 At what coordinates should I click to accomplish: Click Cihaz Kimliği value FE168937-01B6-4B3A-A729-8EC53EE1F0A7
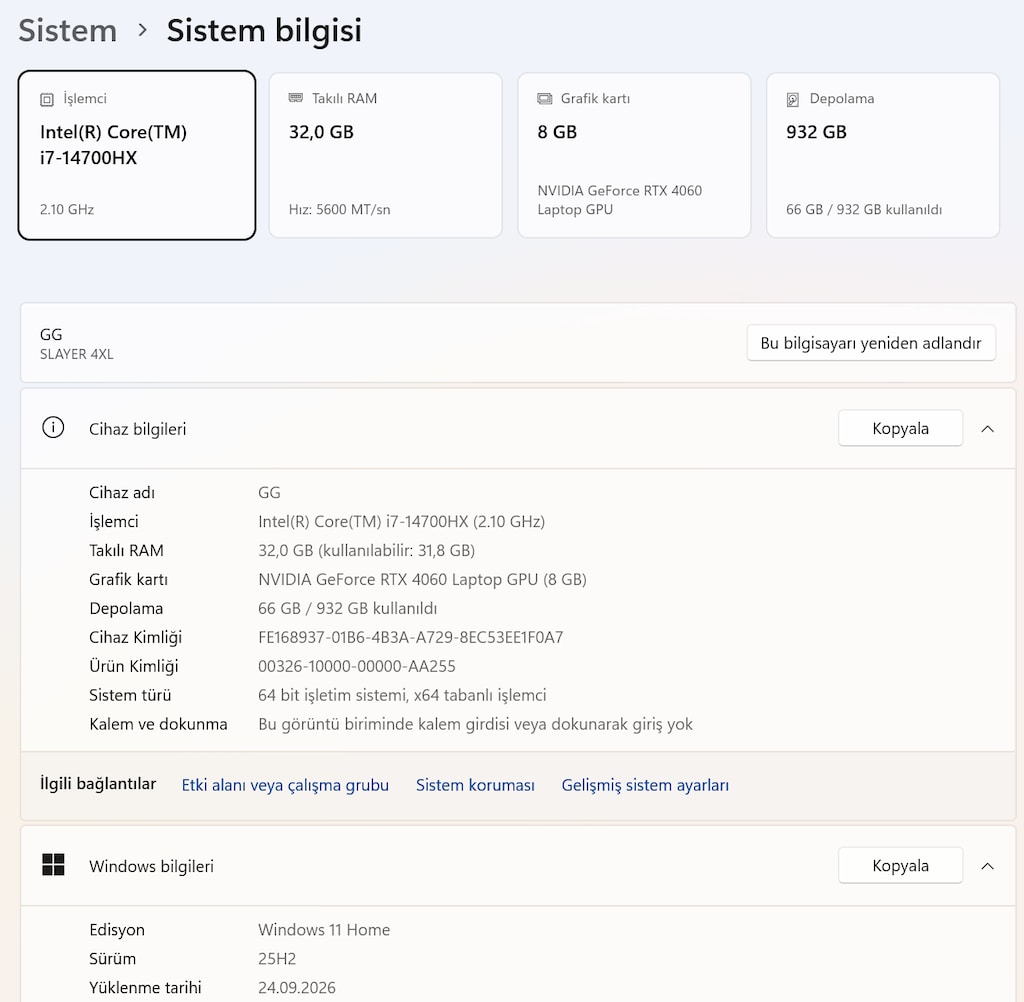point(410,638)
